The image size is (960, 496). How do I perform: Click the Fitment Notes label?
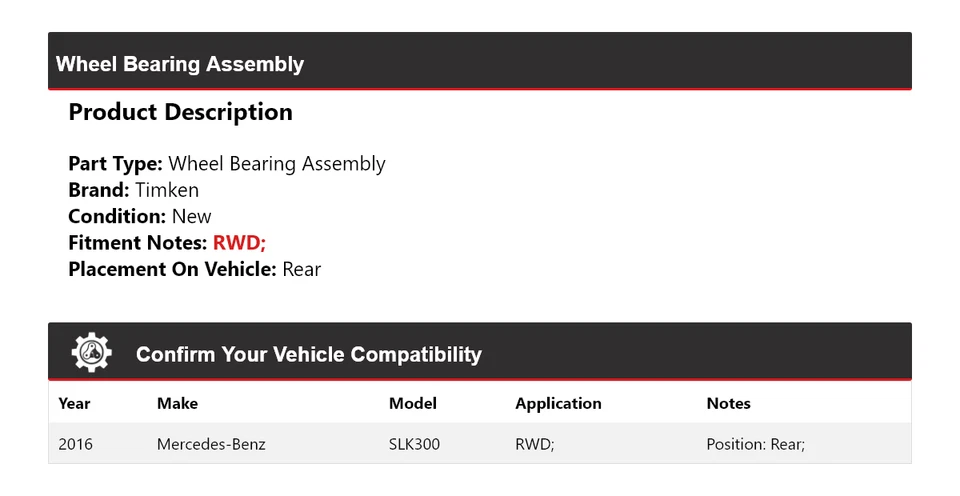click(x=138, y=243)
